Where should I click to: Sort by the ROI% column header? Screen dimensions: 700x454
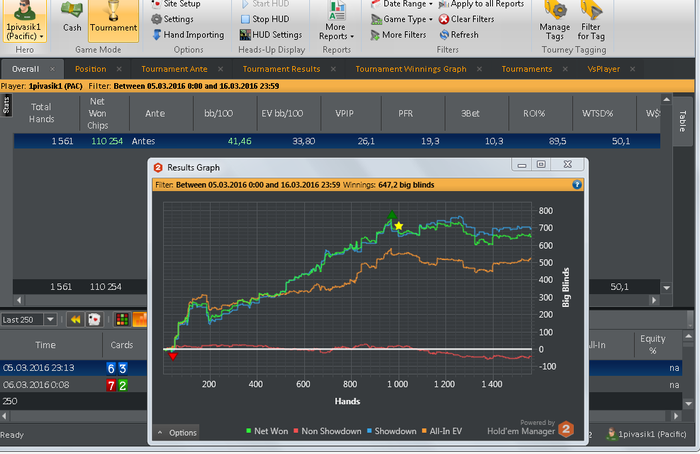coord(534,113)
